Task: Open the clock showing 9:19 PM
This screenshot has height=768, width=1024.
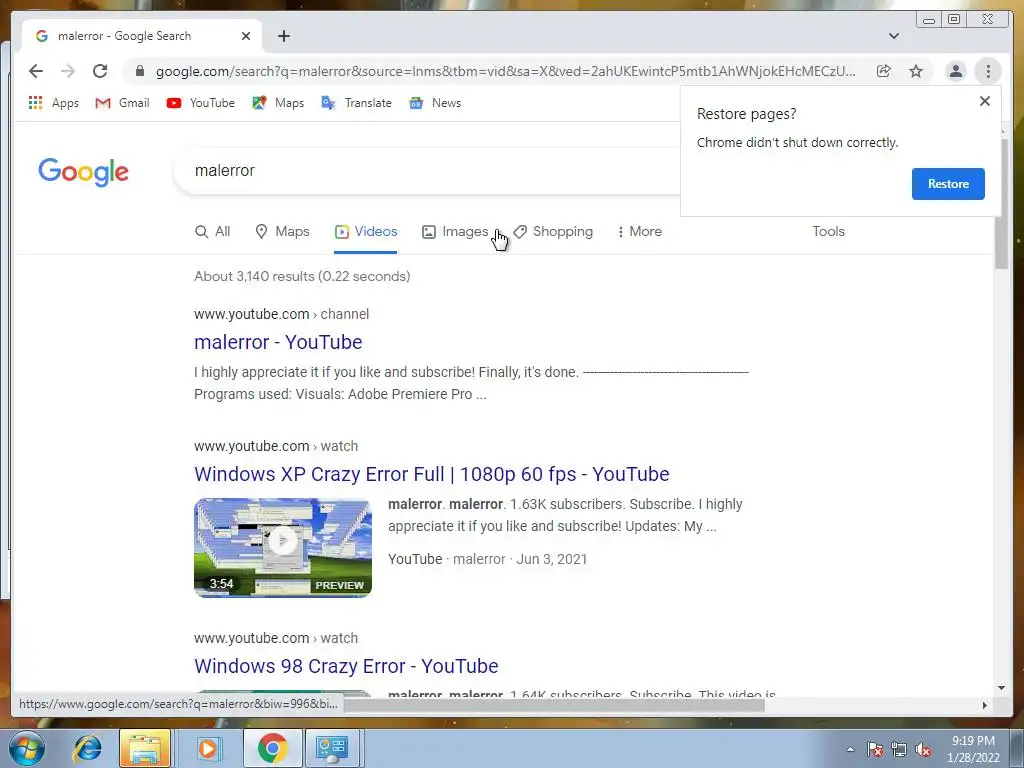Action: pyautogui.click(x=973, y=749)
